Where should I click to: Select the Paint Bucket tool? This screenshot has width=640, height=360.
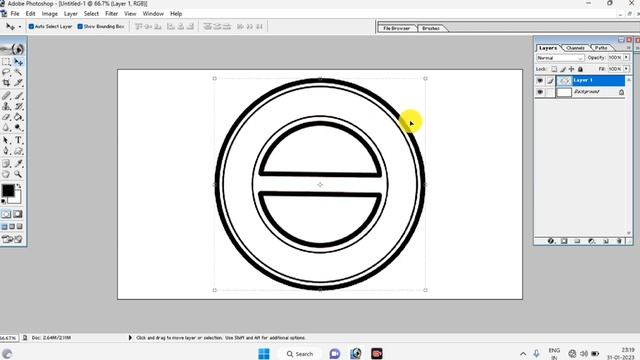(18, 117)
